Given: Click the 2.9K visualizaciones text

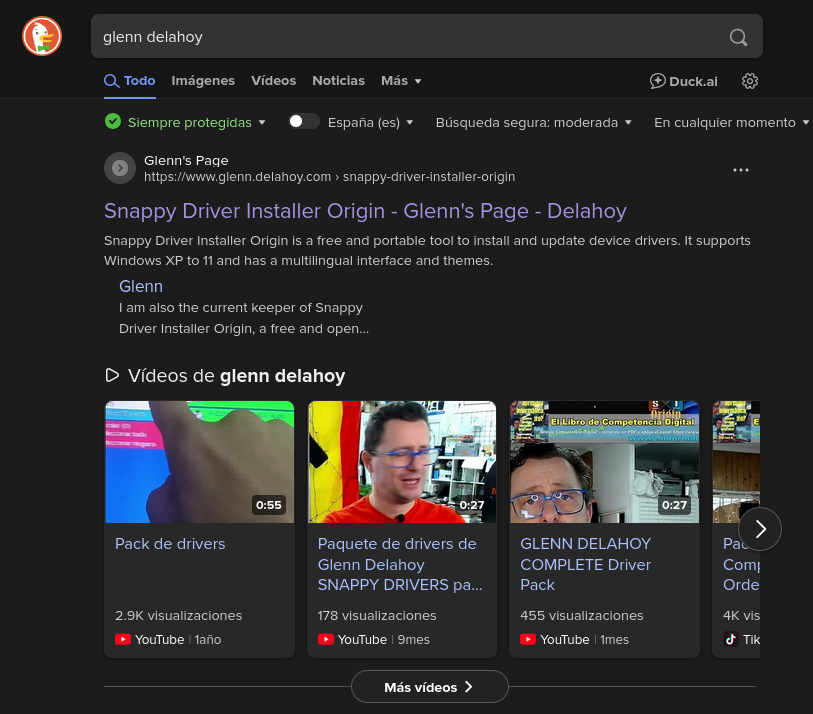Looking at the screenshot, I should pyautogui.click(x=178, y=615).
